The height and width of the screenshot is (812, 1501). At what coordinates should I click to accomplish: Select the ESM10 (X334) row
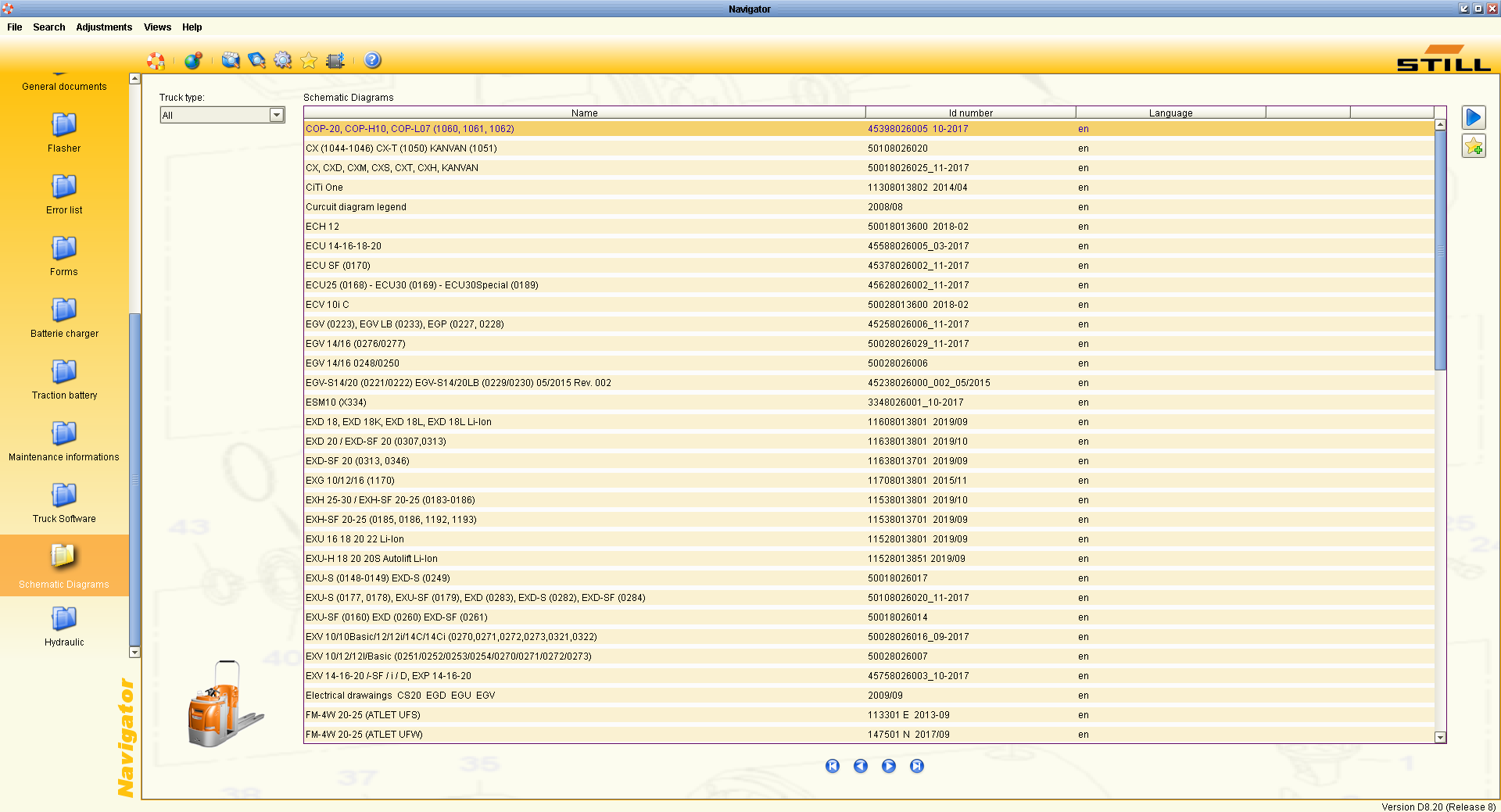tap(869, 402)
